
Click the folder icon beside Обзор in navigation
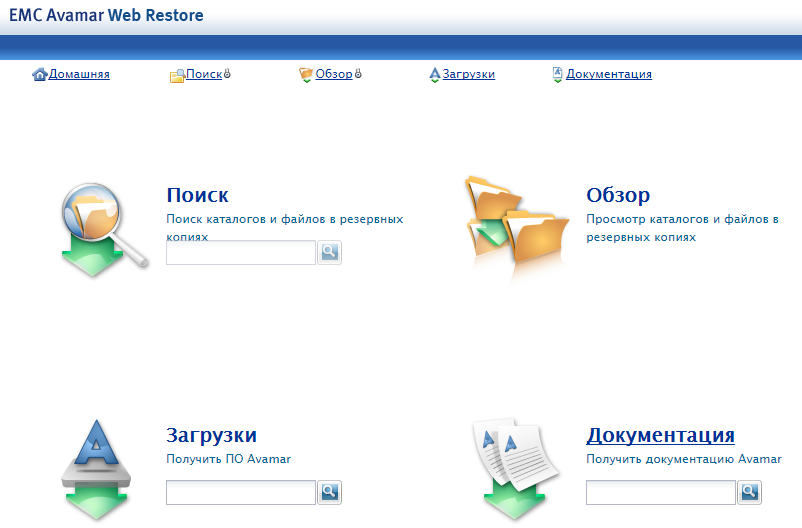coord(306,75)
